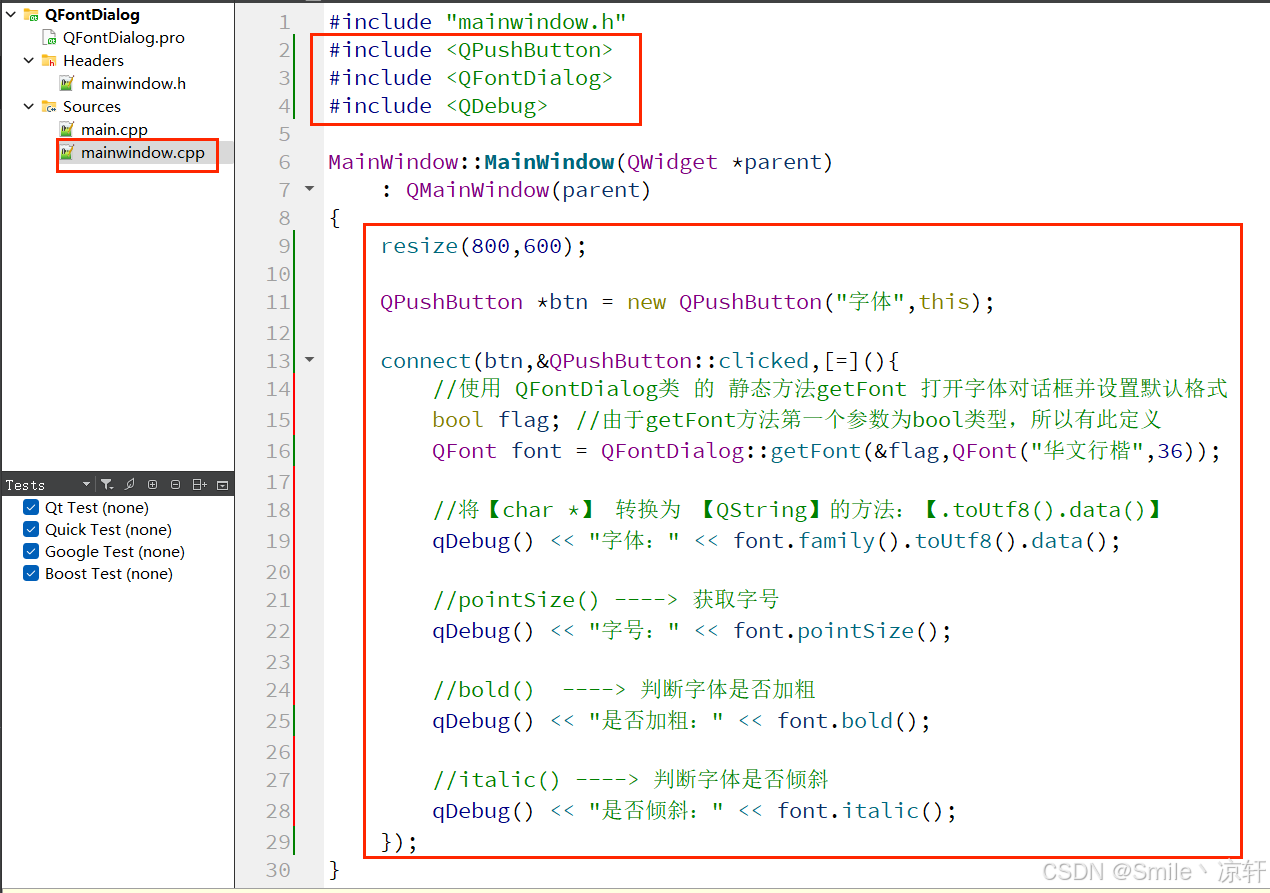Screen dimensions: 1270x893
Task: Click "Google Test (none)" label
Action: [x=114, y=552]
